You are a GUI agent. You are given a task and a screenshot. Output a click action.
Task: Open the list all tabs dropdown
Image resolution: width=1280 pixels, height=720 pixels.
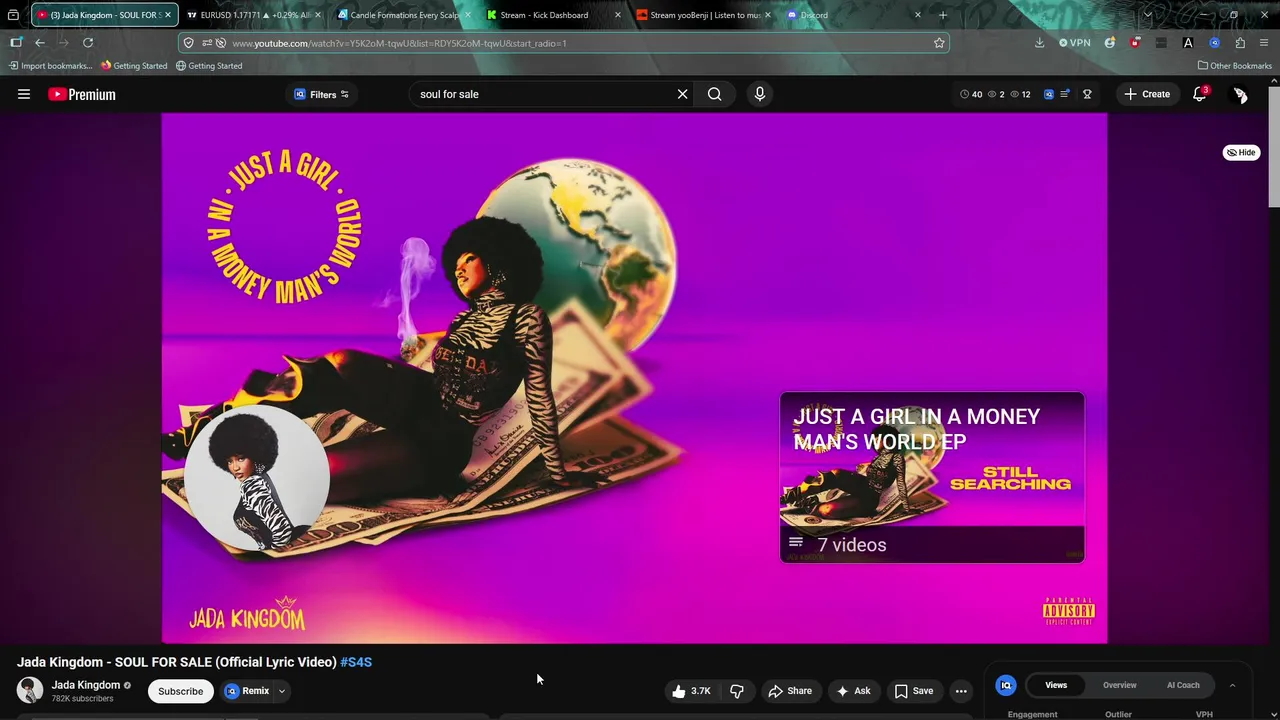pos(1147,15)
